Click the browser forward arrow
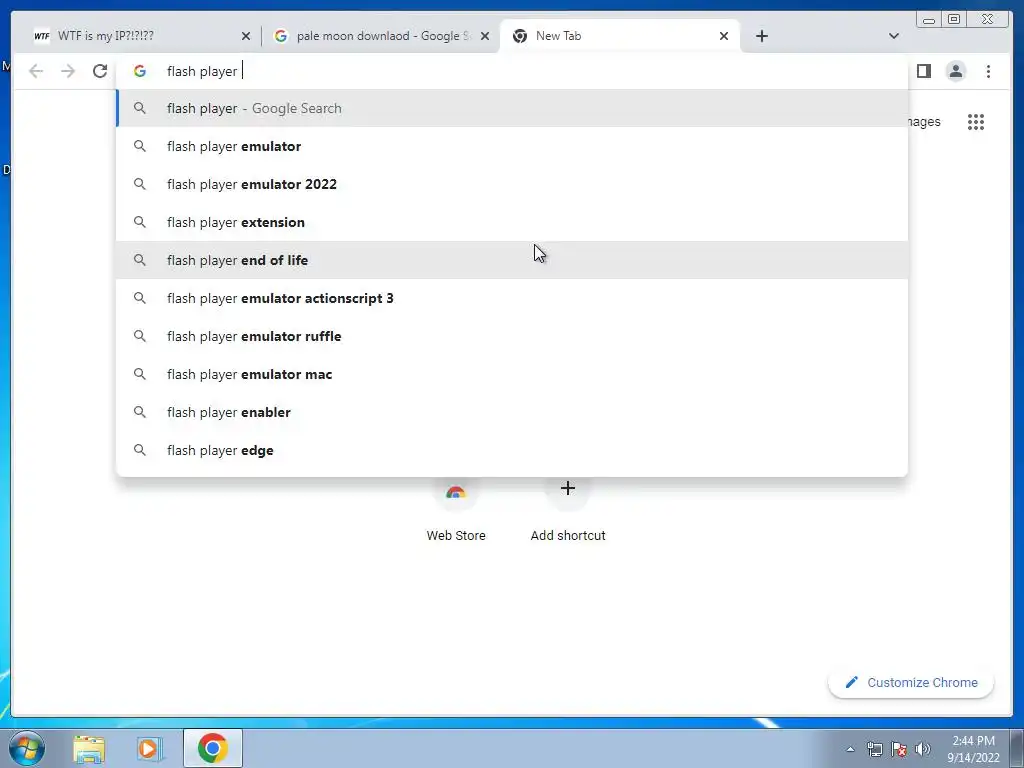 (x=68, y=71)
